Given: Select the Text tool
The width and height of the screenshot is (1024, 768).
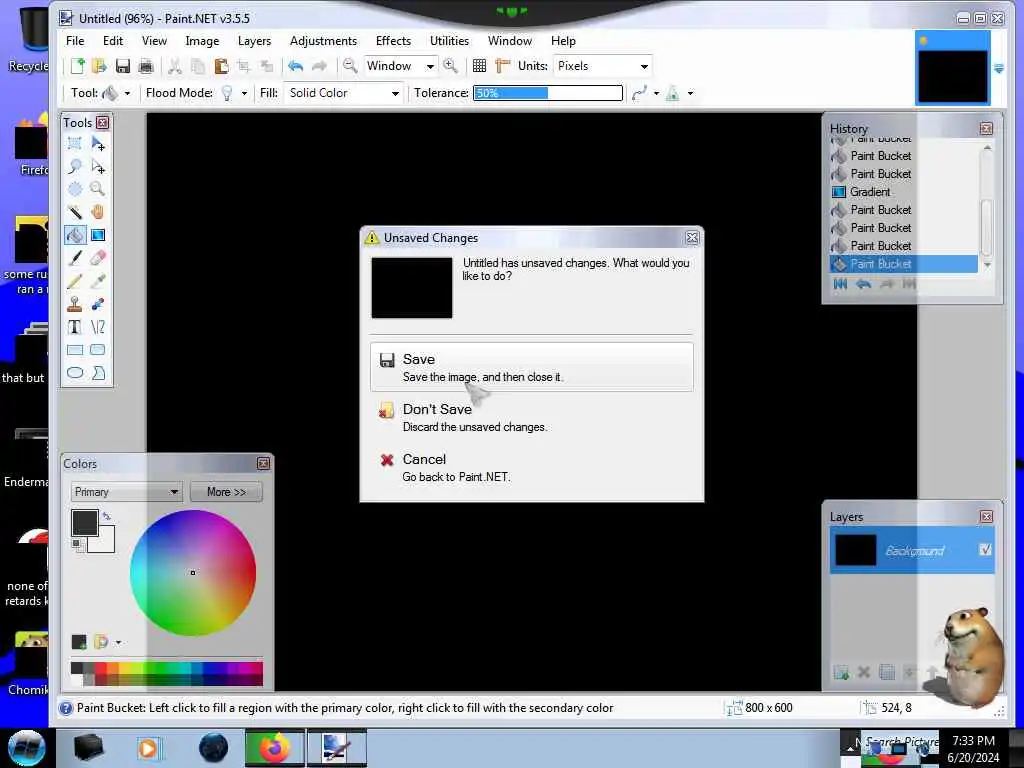Looking at the screenshot, I should click(74, 327).
